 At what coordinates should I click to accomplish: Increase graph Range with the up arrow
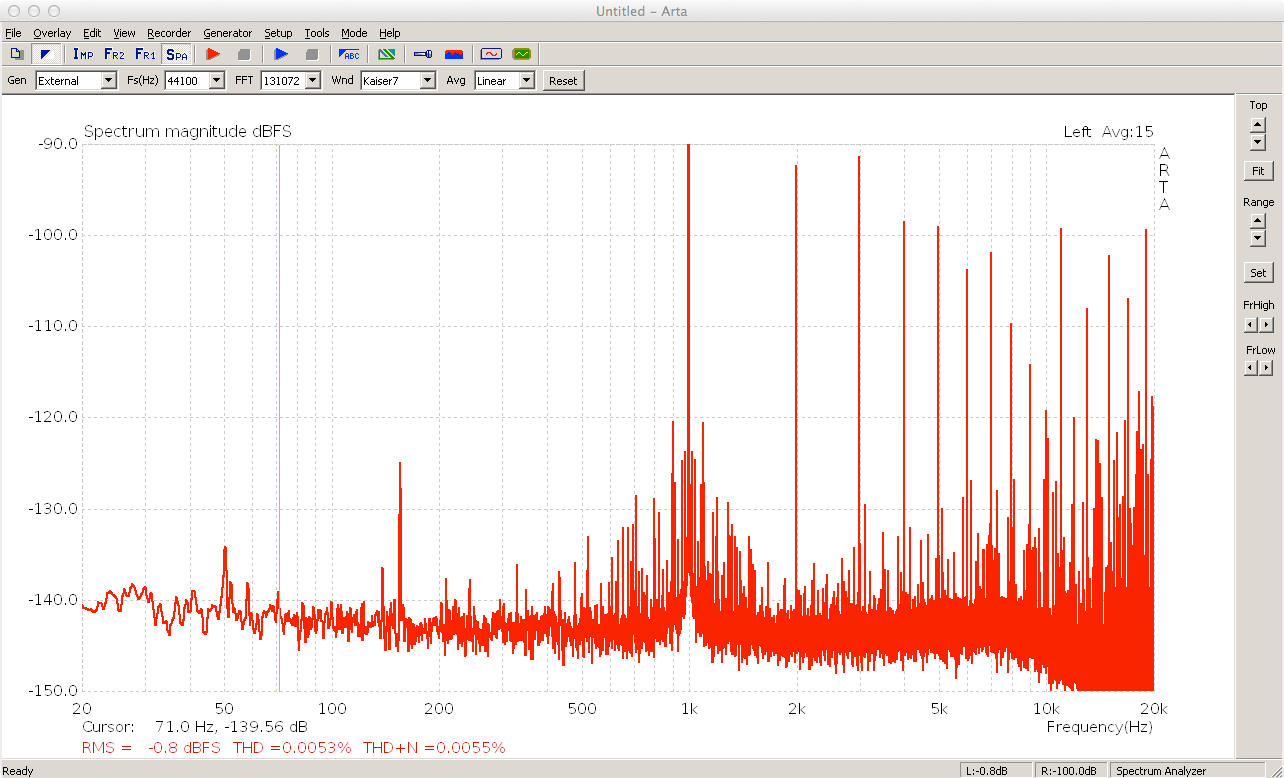click(x=1258, y=222)
